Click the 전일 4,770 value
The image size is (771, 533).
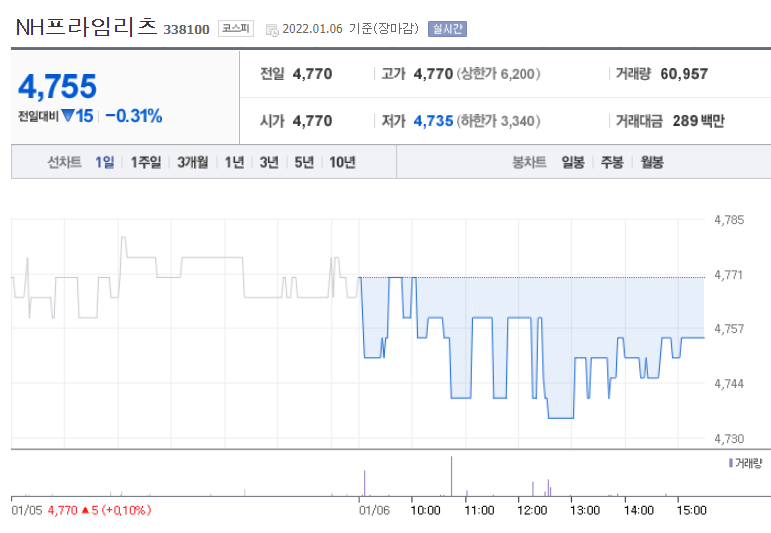coord(312,74)
